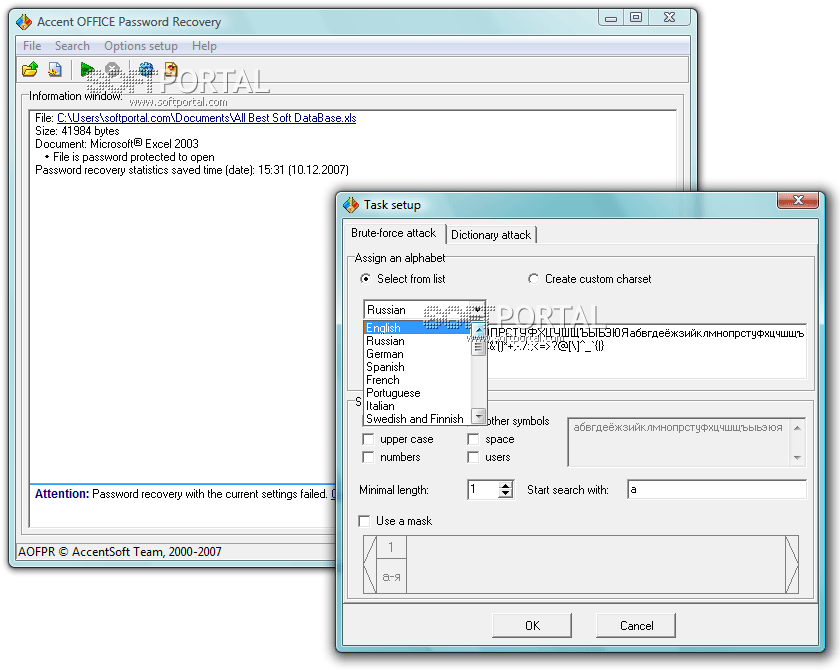
Task: Click the OK button in Task setup
Action: coord(532,626)
